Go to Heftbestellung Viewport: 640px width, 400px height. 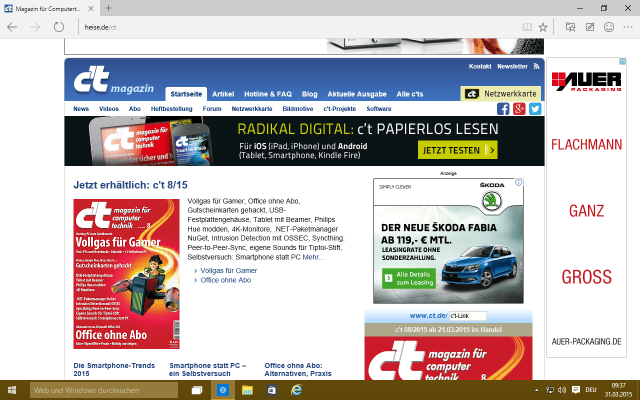[171, 109]
